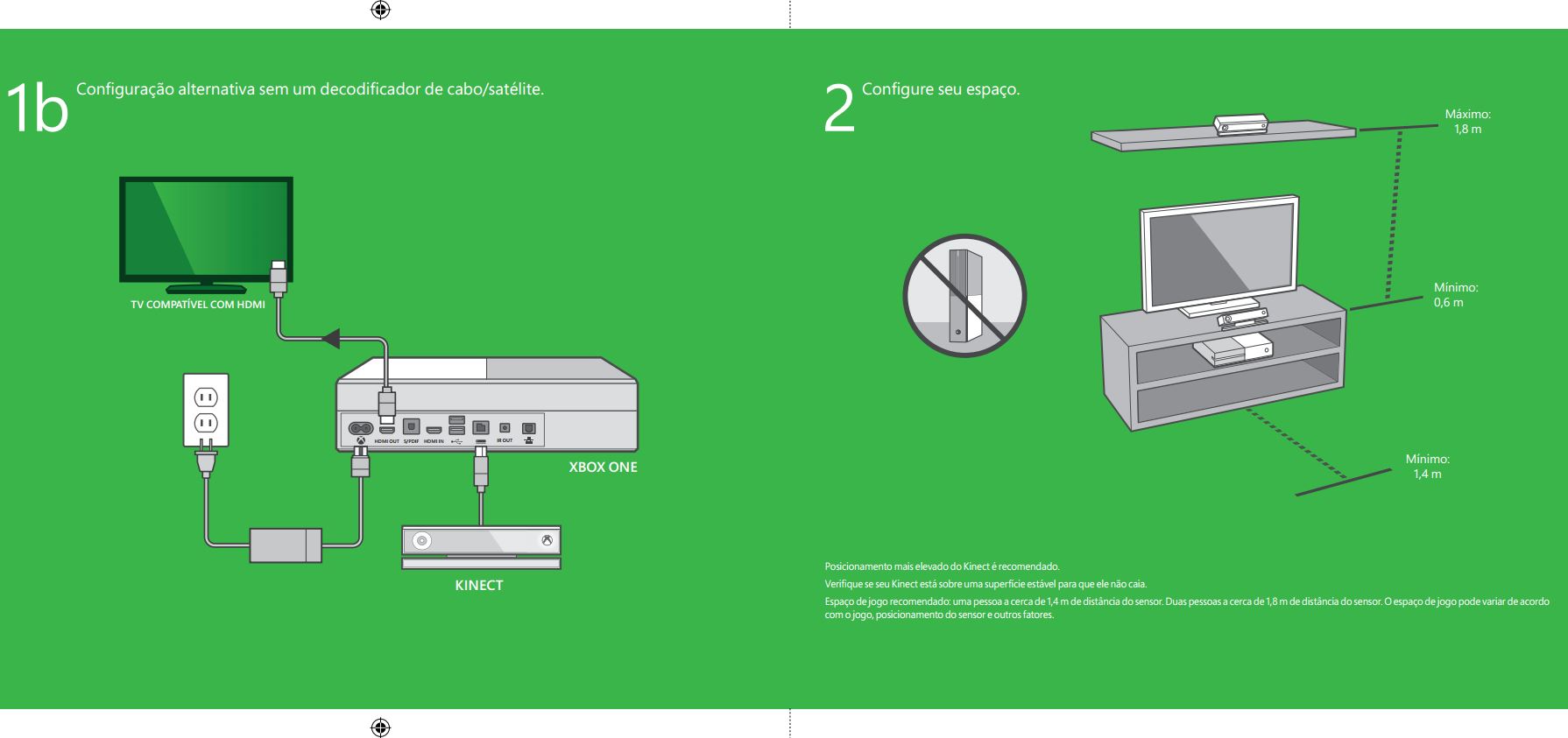Click the Xbox logo under the power port
The width and height of the screenshot is (1568, 738).
(361, 440)
